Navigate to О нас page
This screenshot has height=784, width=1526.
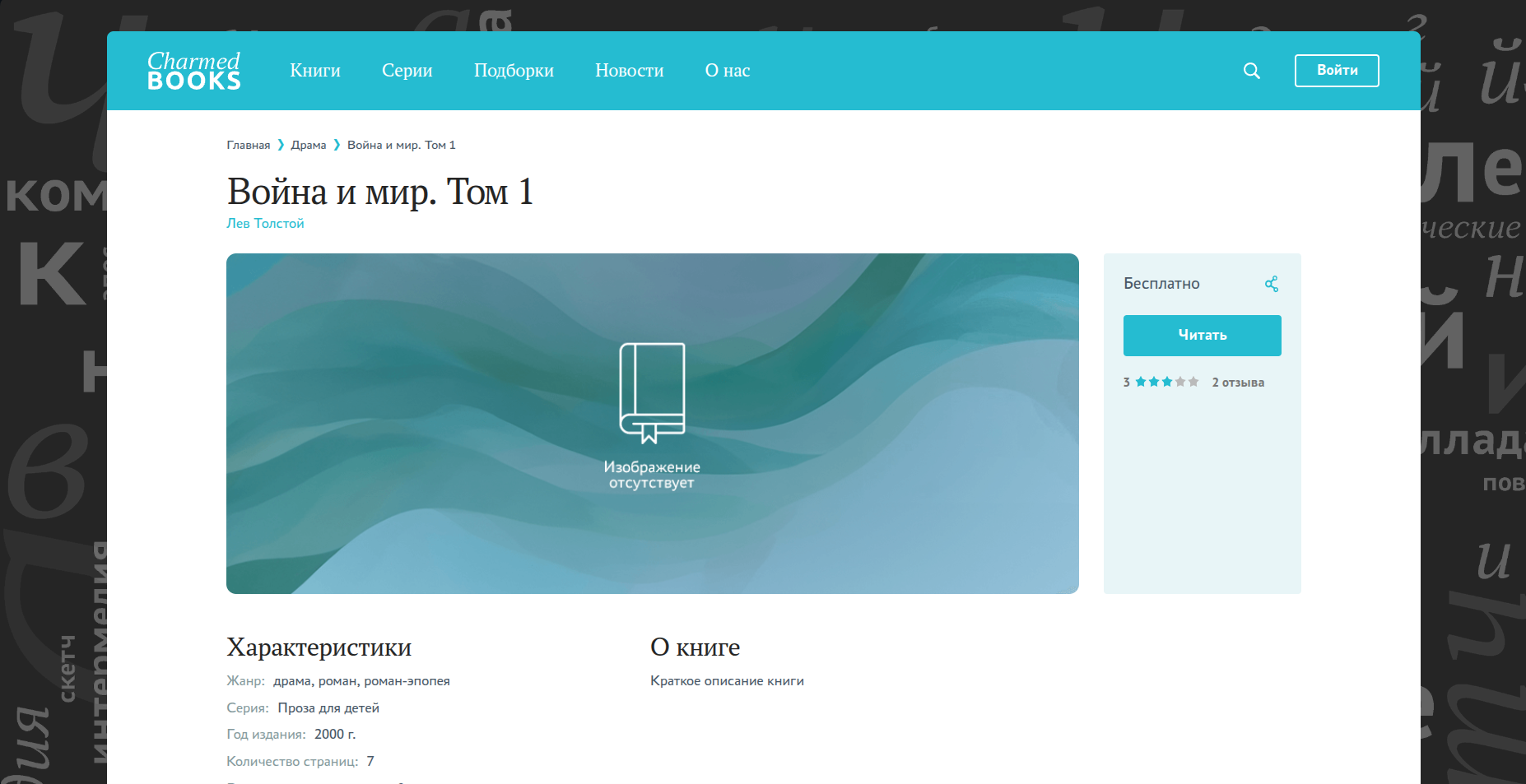click(x=727, y=71)
